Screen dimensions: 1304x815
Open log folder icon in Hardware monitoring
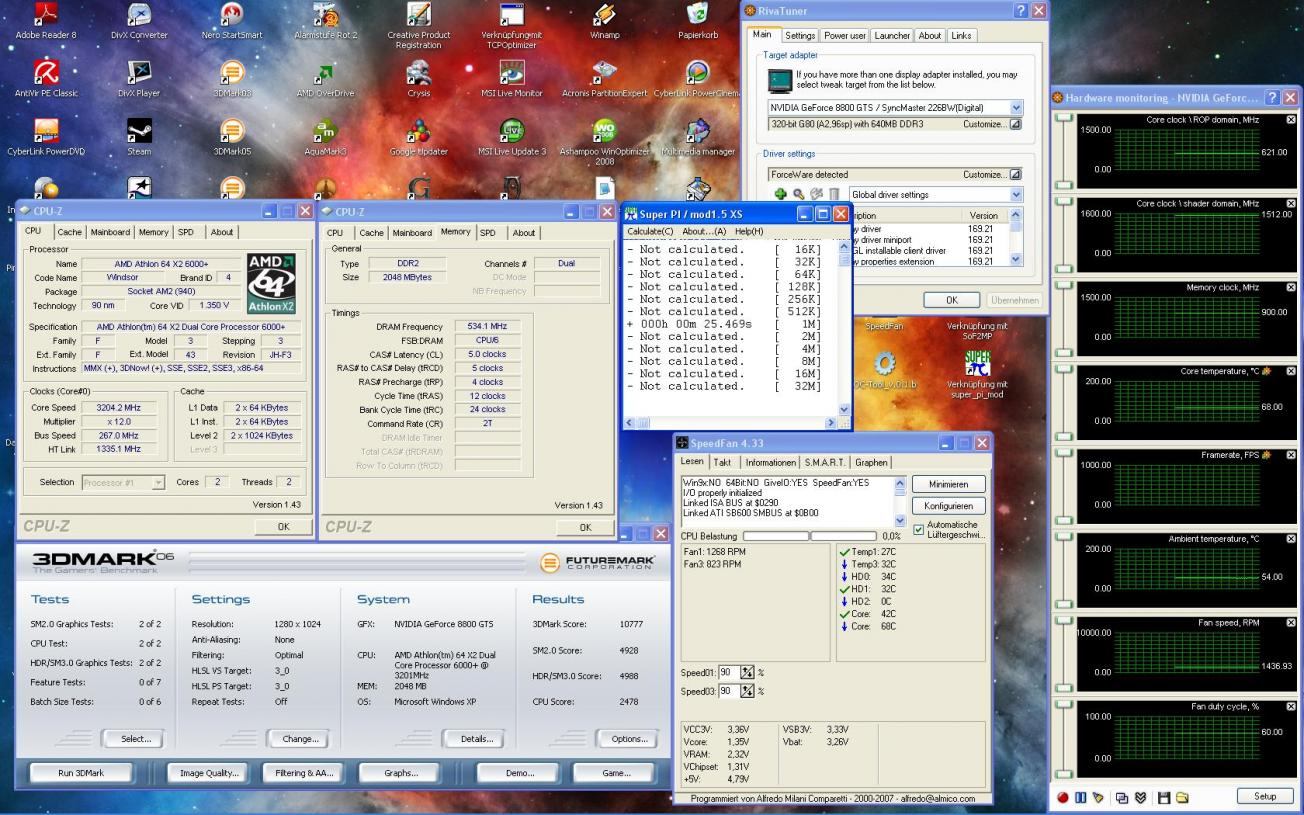[x=1182, y=797]
